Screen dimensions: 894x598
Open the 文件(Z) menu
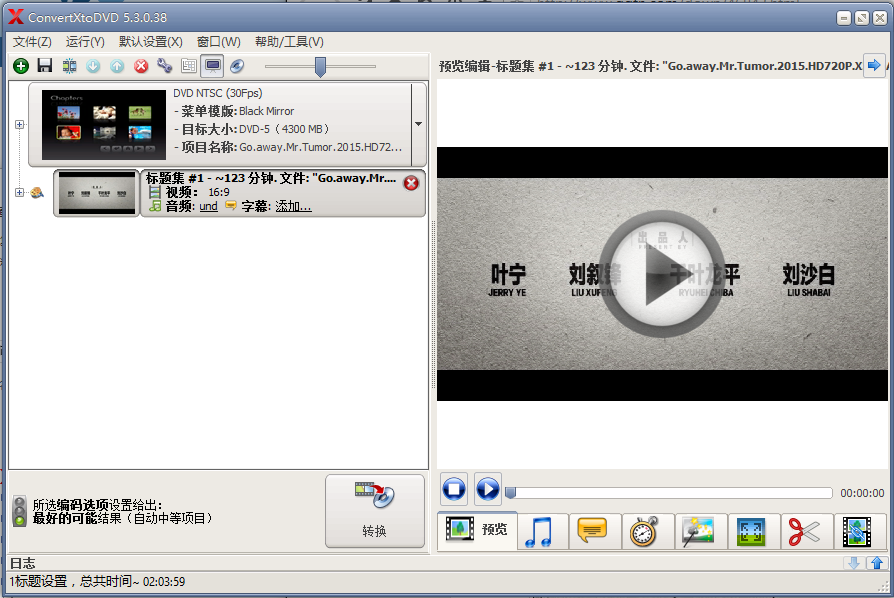pyautogui.click(x=32, y=42)
